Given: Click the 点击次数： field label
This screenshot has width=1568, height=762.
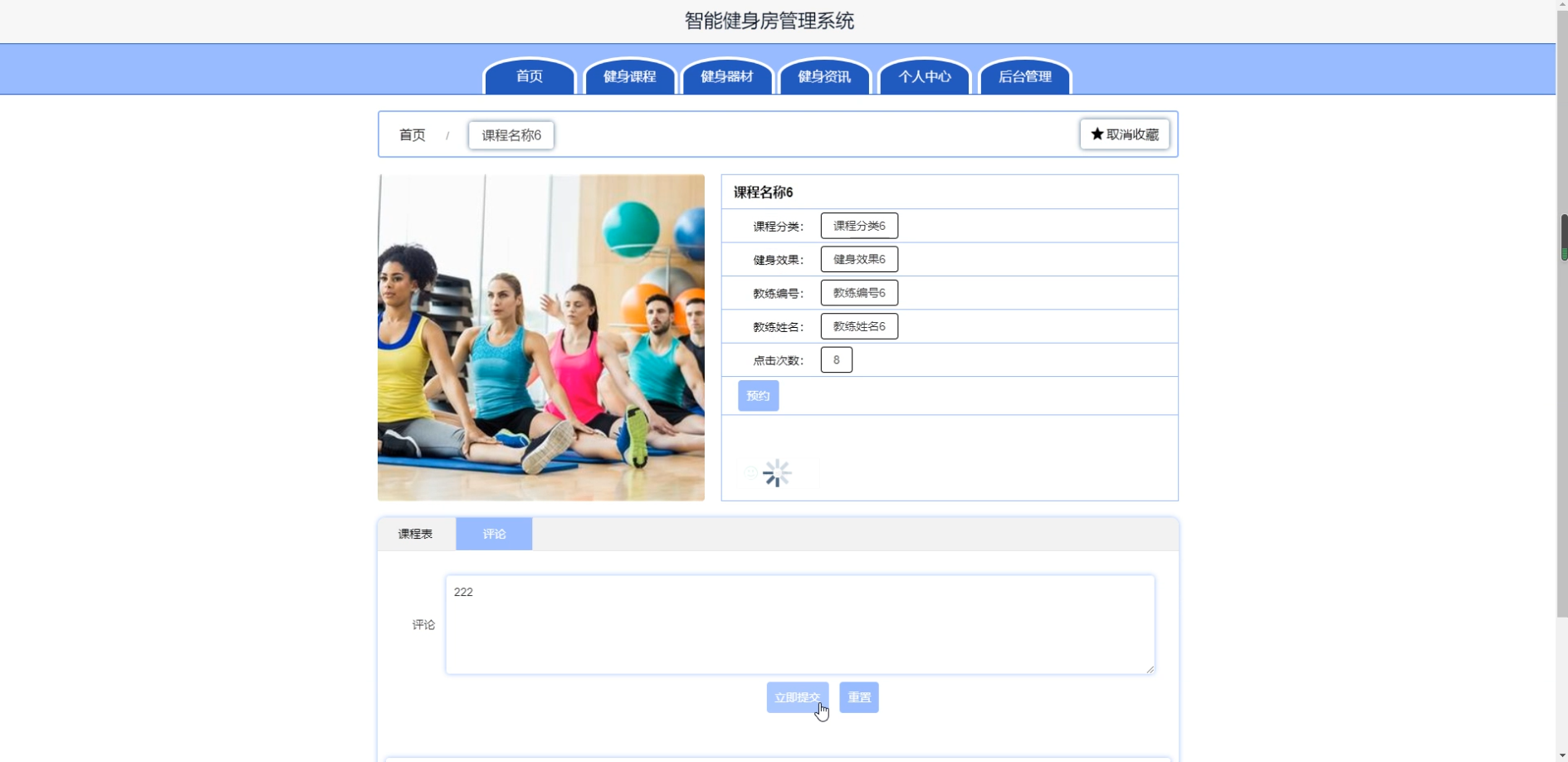Looking at the screenshot, I should (x=779, y=360).
